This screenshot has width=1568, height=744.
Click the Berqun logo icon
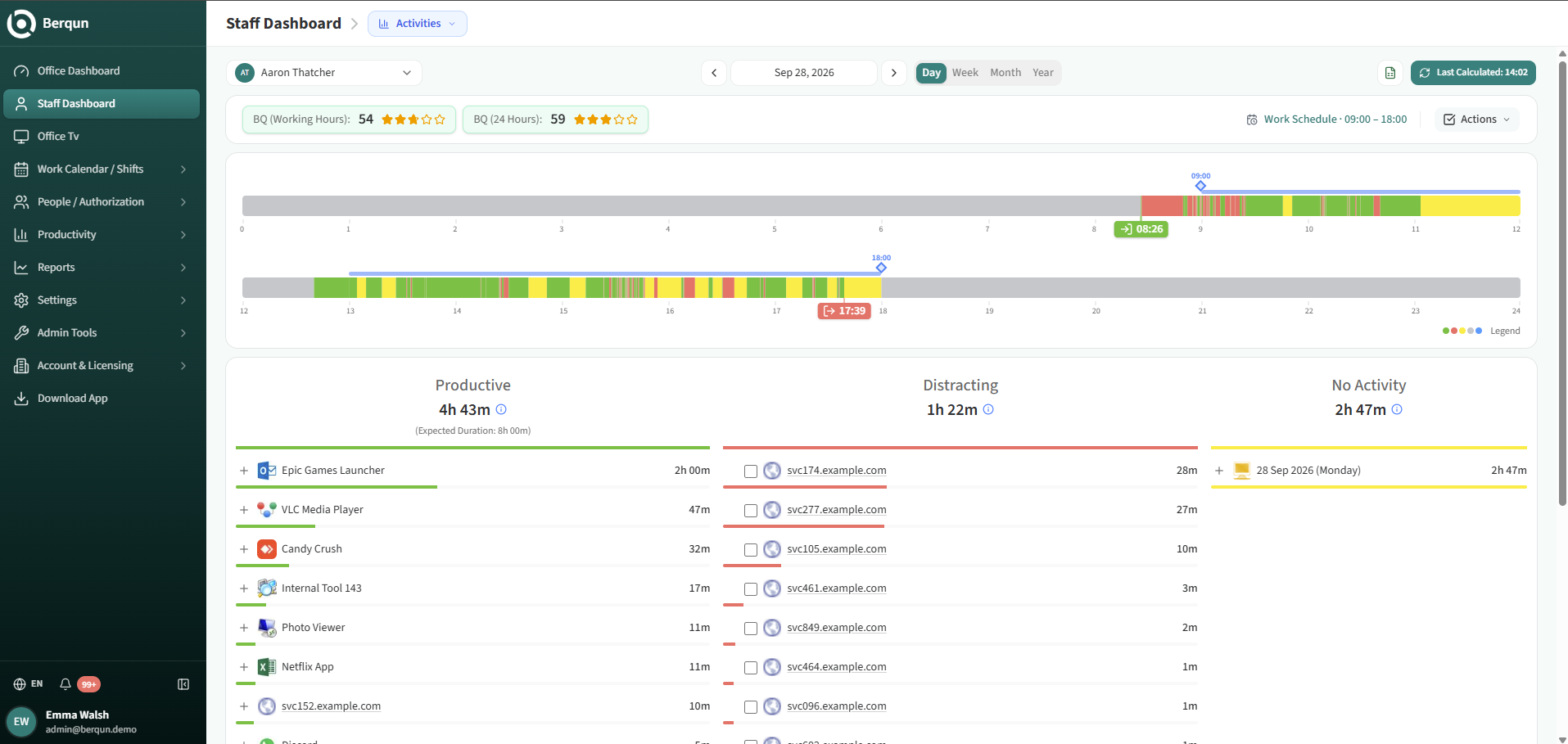tap(20, 24)
